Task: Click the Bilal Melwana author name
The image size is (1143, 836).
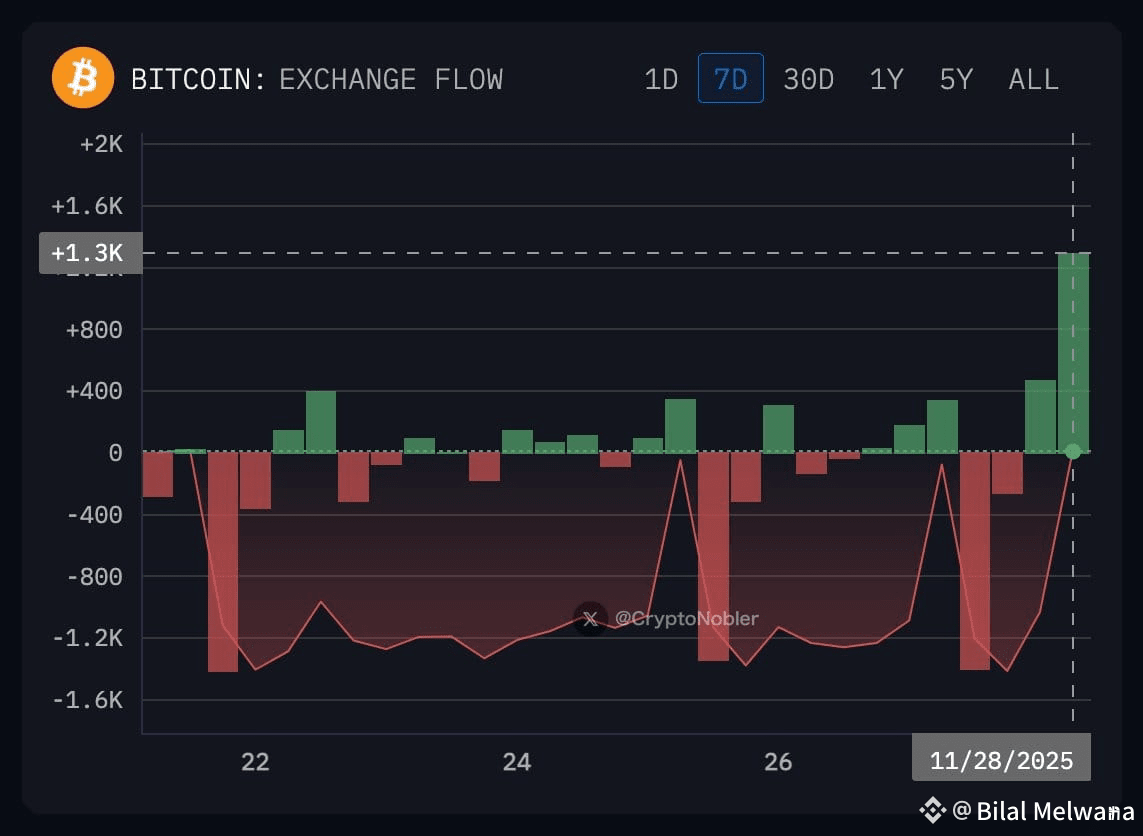Action: tap(1055, 810)
